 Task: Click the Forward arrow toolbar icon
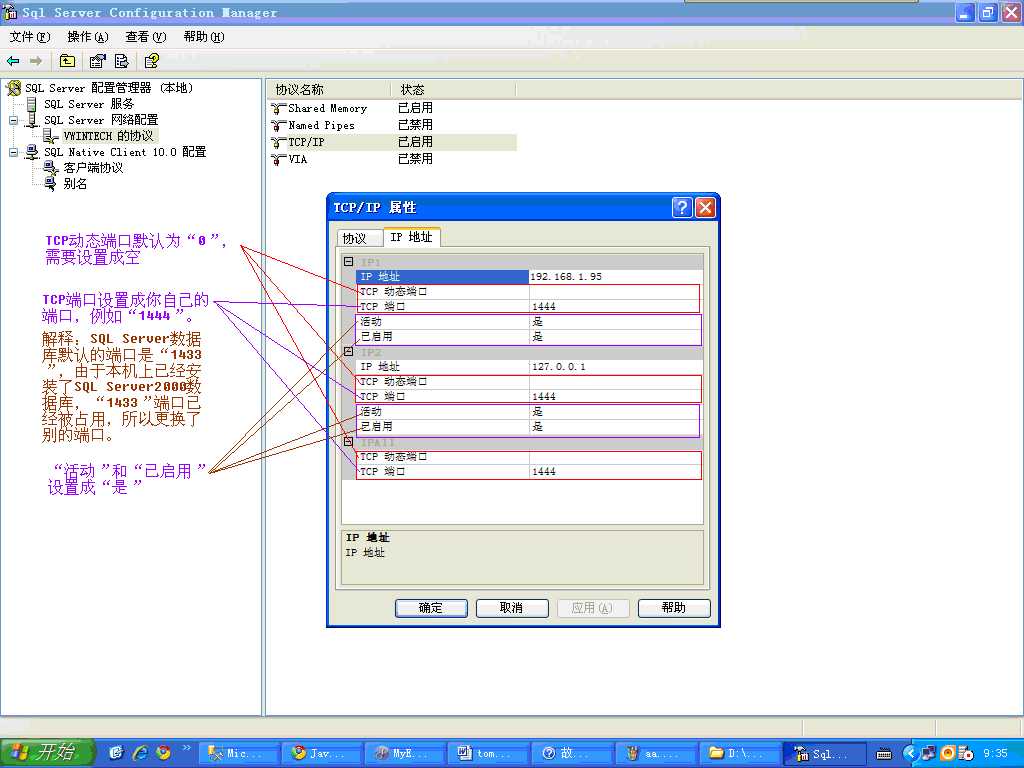click(36, 61)
